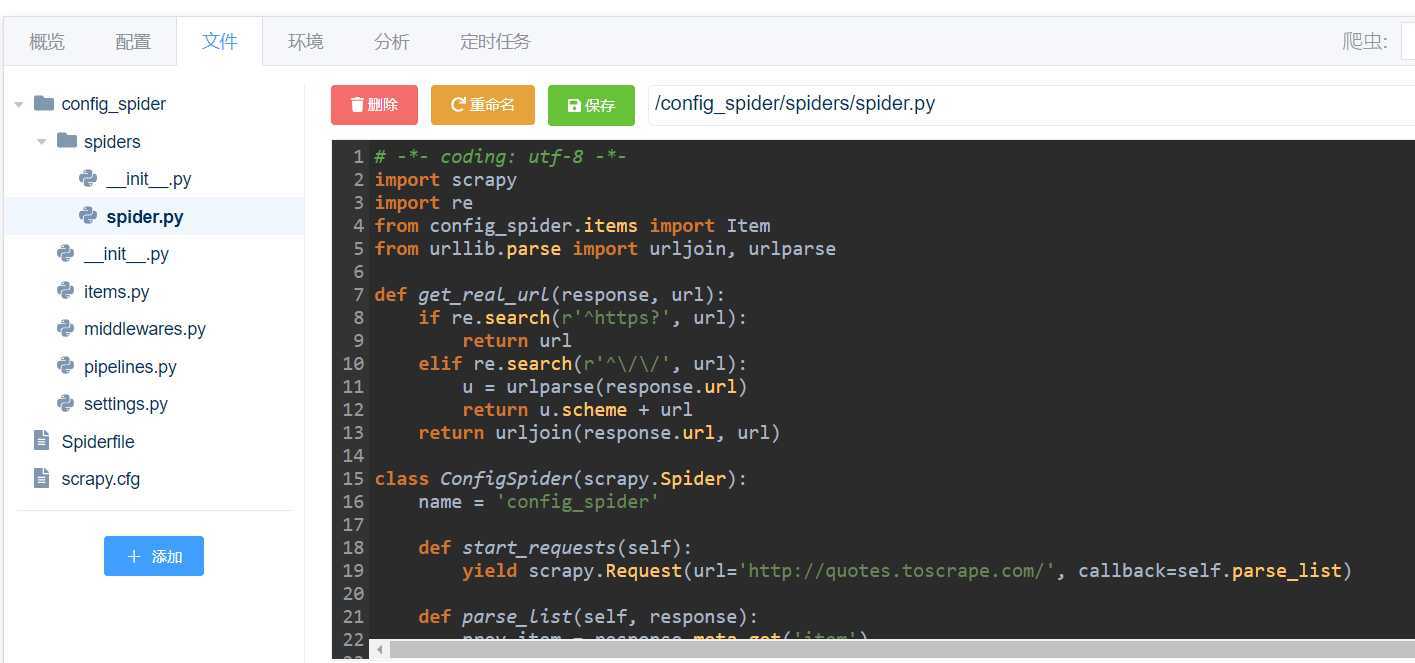Open settings.py in the file tree

pyautogui.click(x=126, y=404)
